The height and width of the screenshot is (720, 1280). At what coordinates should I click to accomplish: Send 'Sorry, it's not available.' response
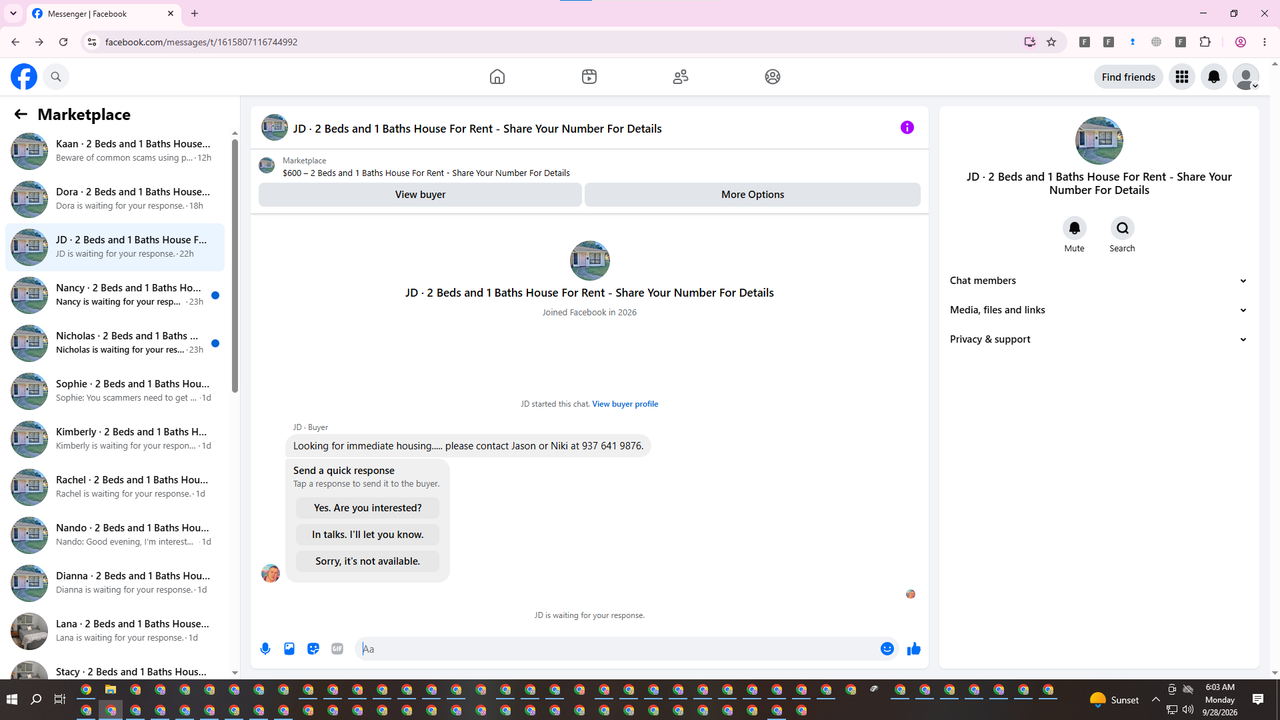pyautogui.click(x=367, y=561)
